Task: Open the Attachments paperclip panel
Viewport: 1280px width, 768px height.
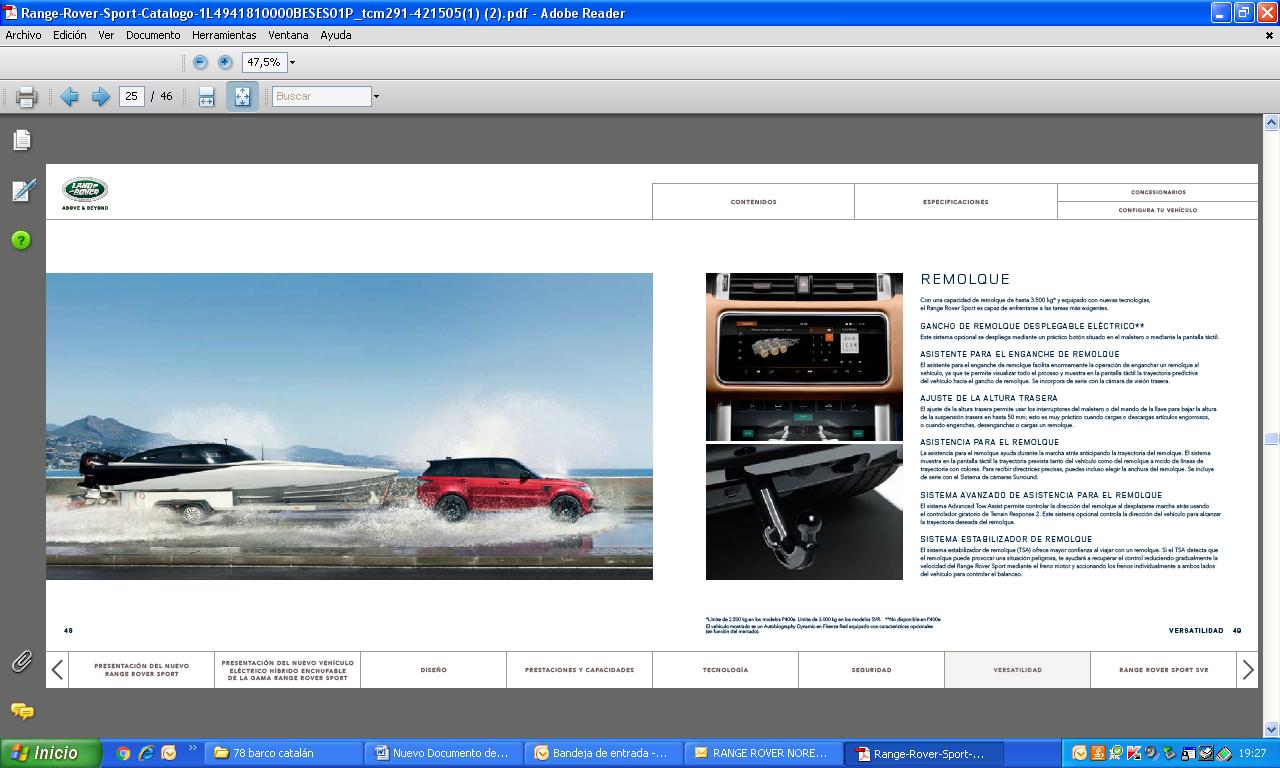Action: [x=22, y=661]
